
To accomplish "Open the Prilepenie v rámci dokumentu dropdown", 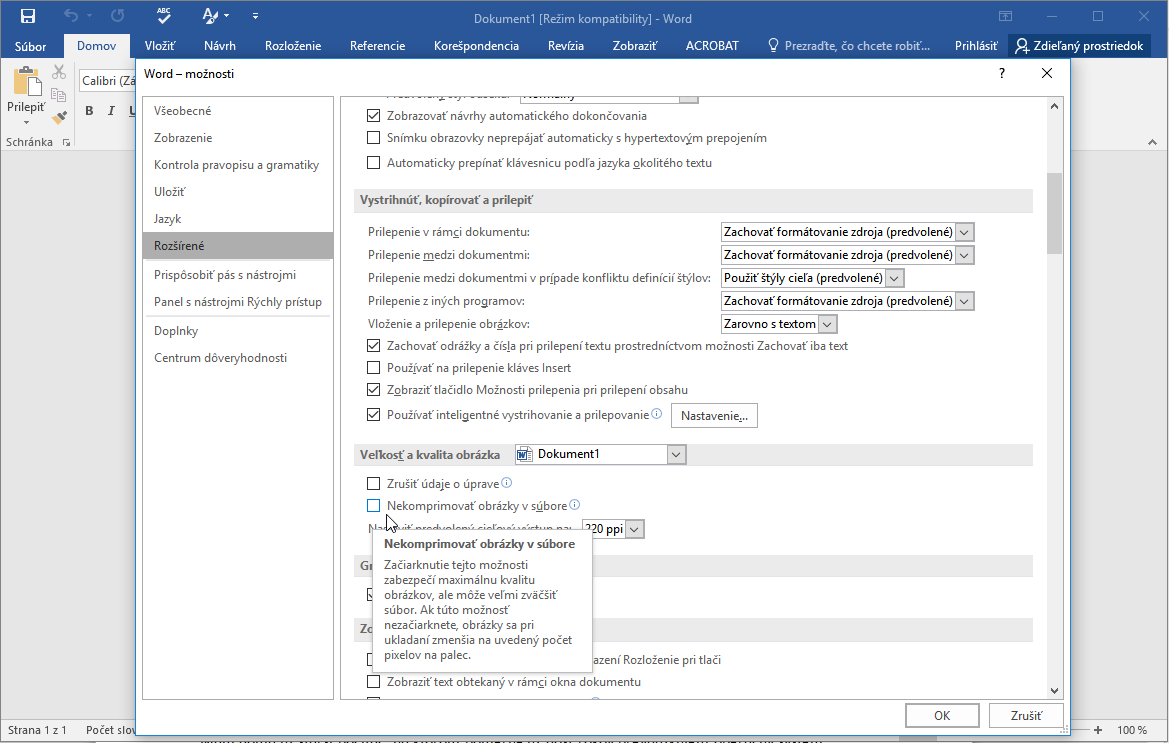I will point(964,232).
